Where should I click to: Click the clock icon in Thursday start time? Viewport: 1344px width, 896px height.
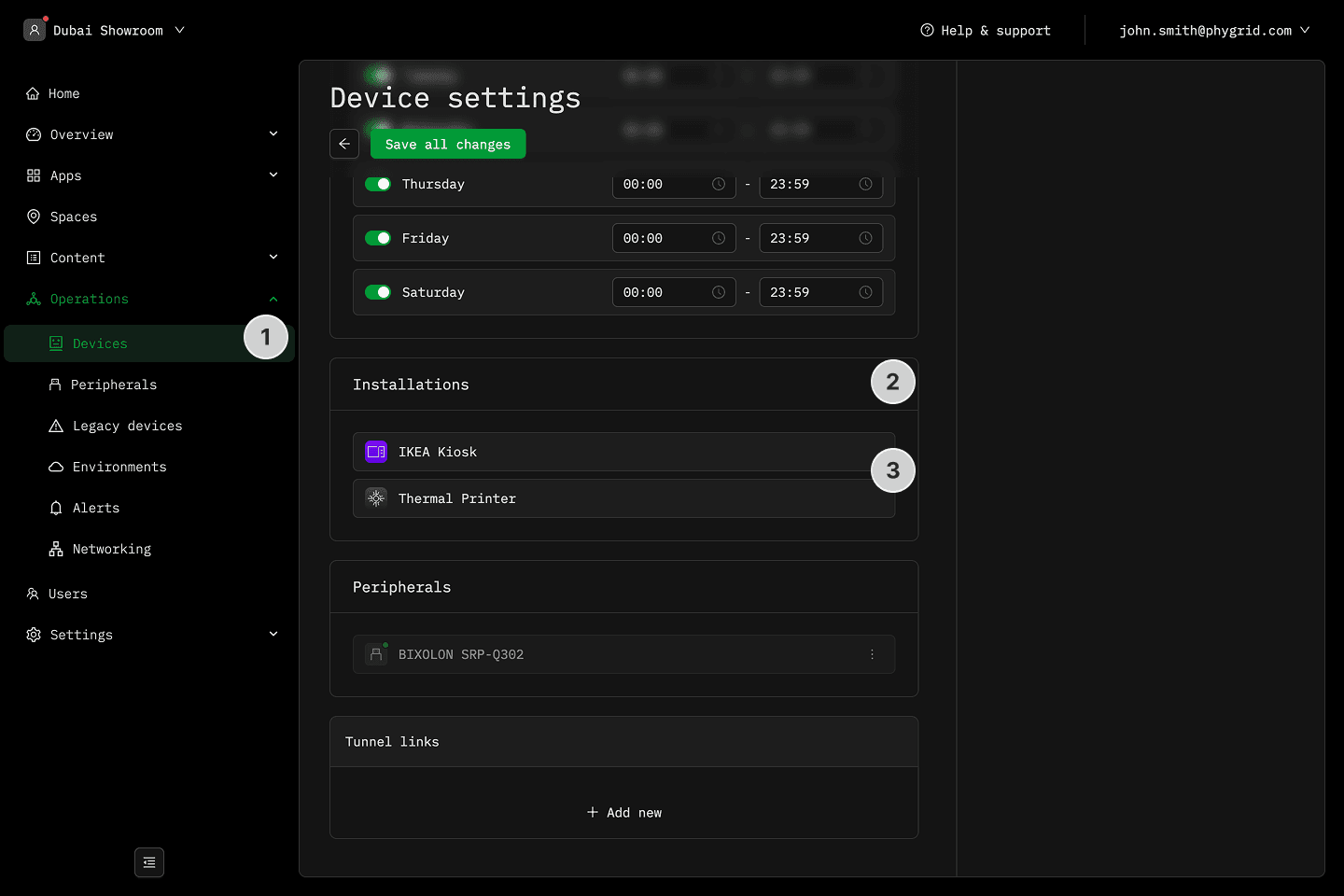719,184
